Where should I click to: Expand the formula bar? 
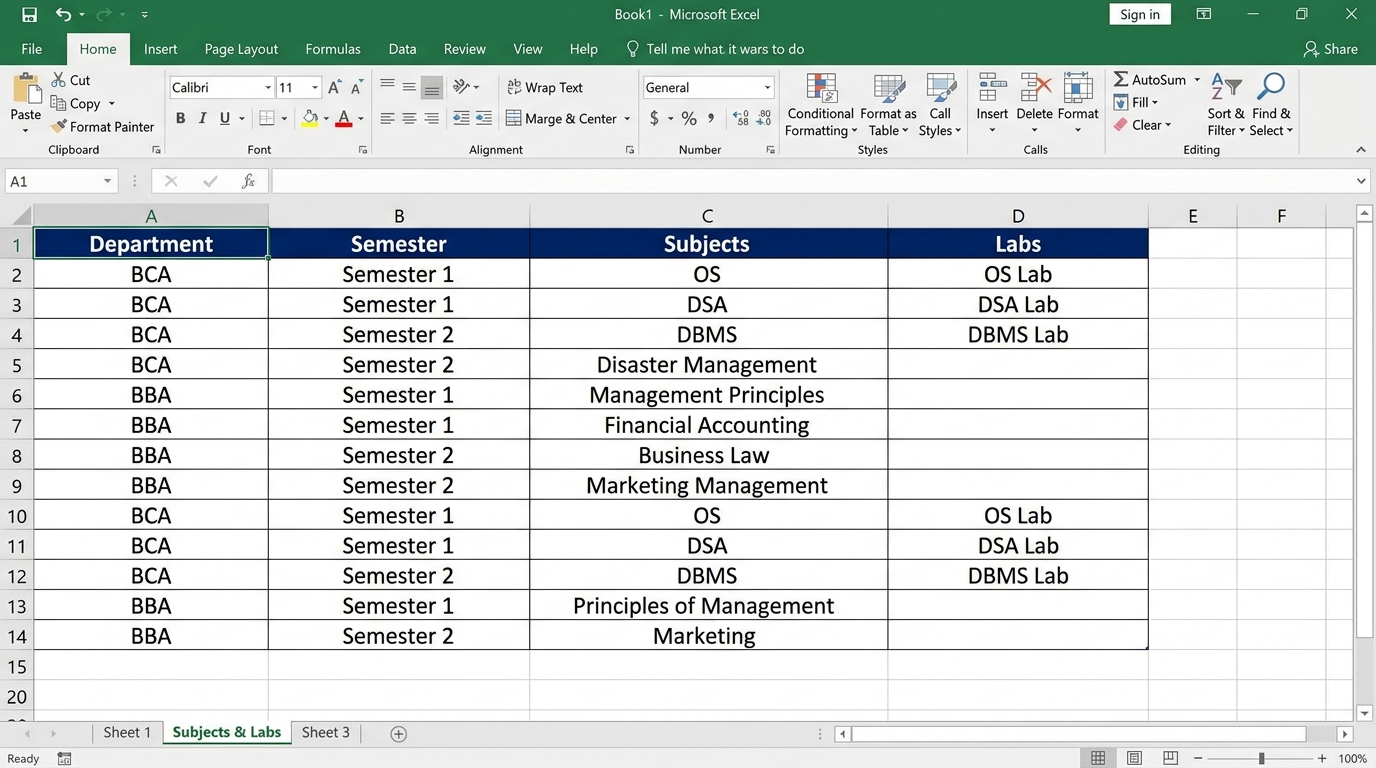click(x=1361, y=181)
